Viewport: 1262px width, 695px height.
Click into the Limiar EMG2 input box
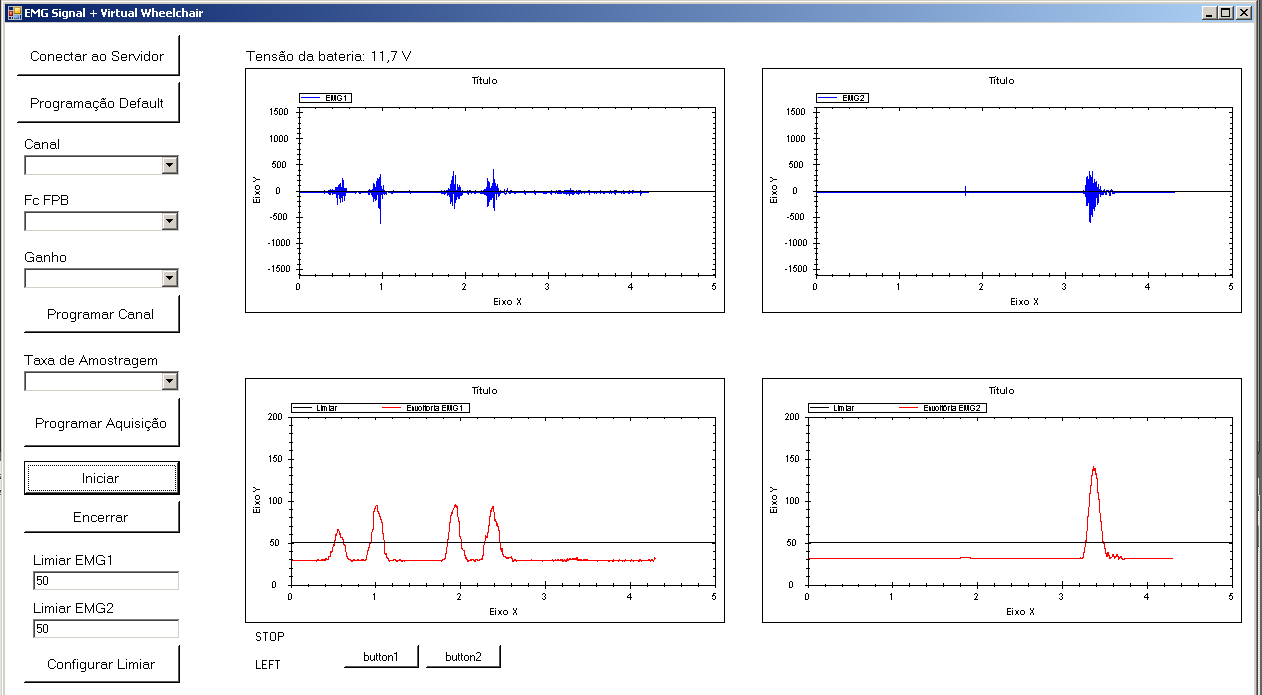coord(105,629)
